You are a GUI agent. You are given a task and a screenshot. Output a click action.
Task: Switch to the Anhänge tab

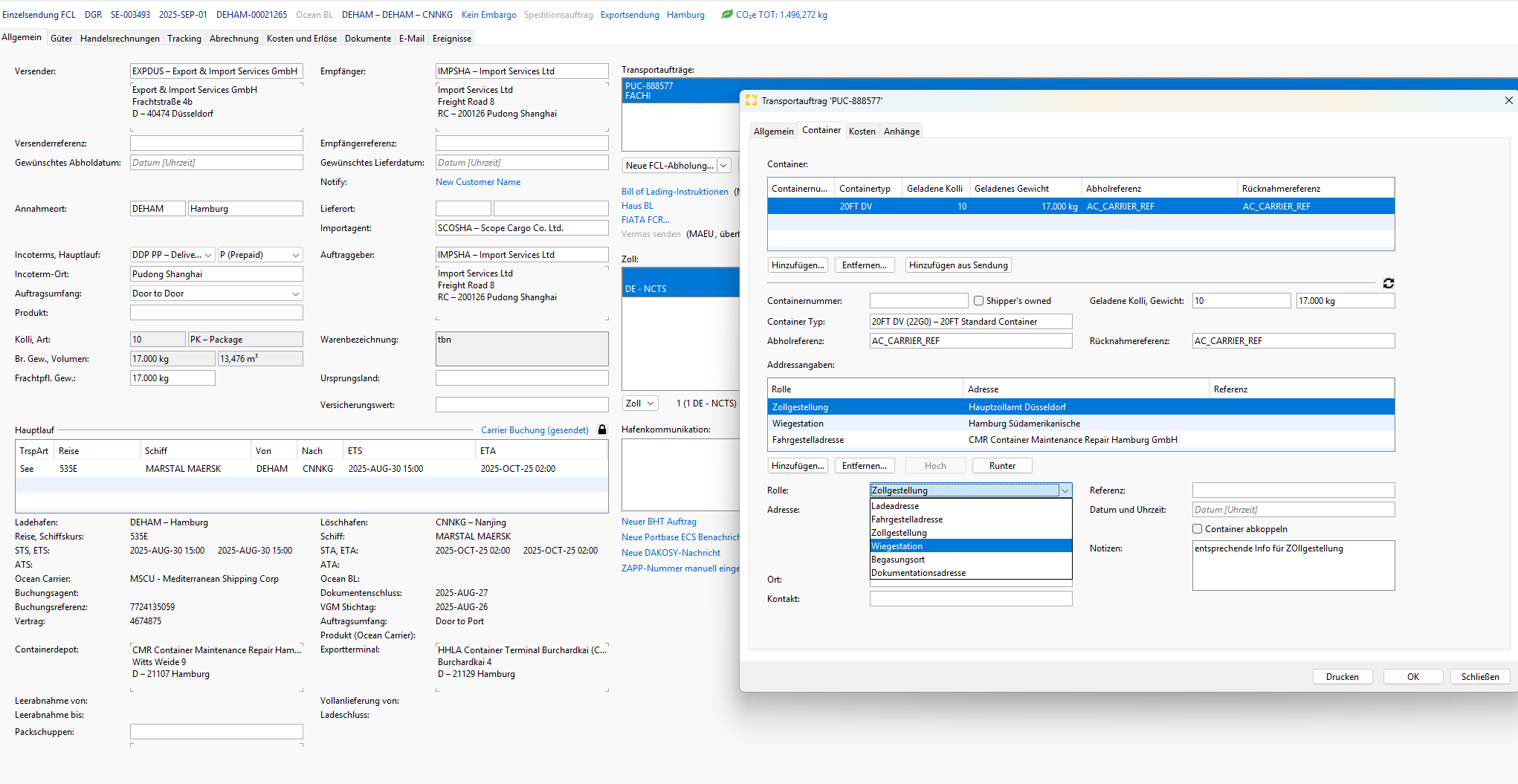(901, 132)
